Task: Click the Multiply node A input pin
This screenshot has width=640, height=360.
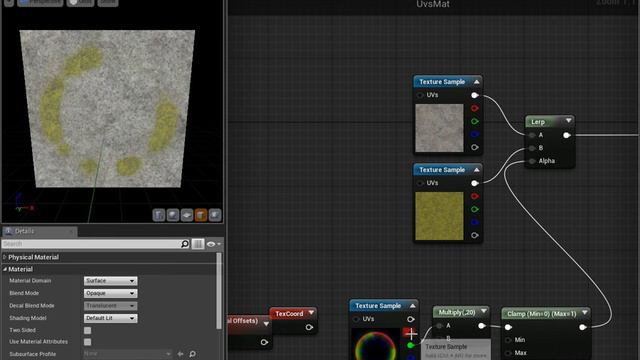Action: pos(439,325)
